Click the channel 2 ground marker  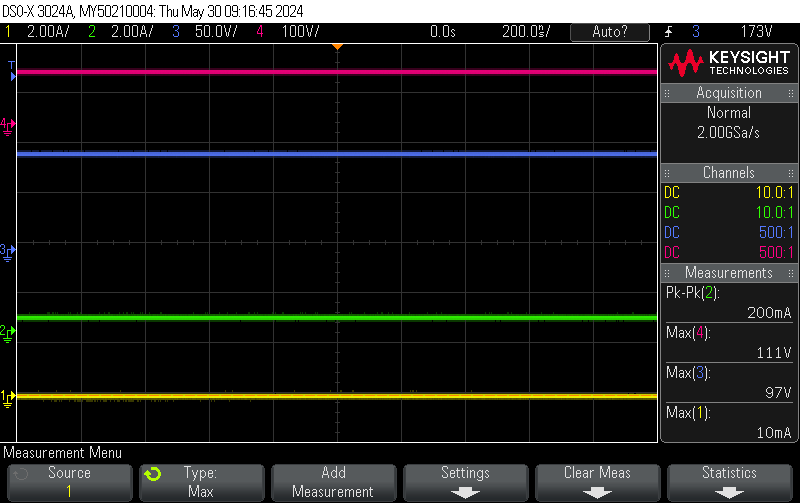[8, 334]
